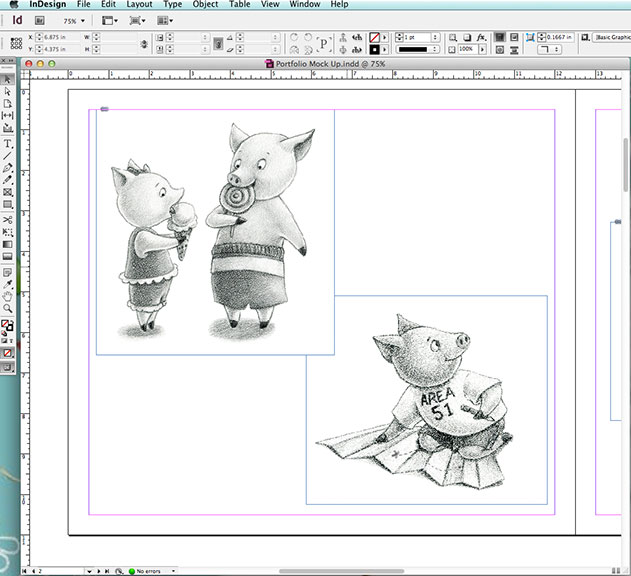Select the Selection tool arrow
This screenshot has height=576, width=631.
(8, 78)
